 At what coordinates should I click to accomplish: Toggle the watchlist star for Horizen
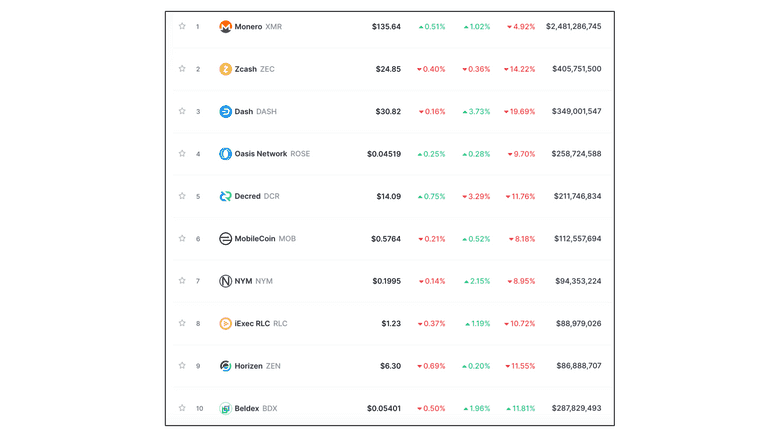tap(182, 366)
